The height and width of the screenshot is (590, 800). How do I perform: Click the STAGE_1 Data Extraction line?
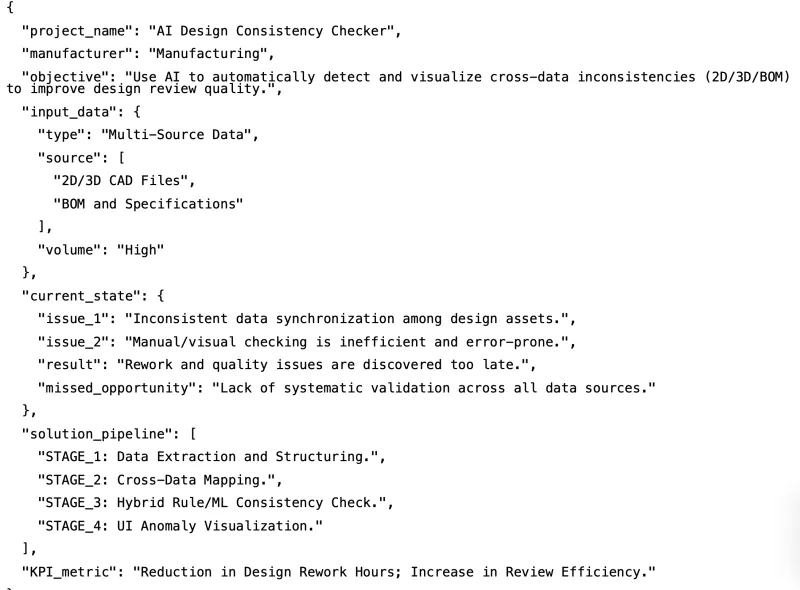coord(210,457)
